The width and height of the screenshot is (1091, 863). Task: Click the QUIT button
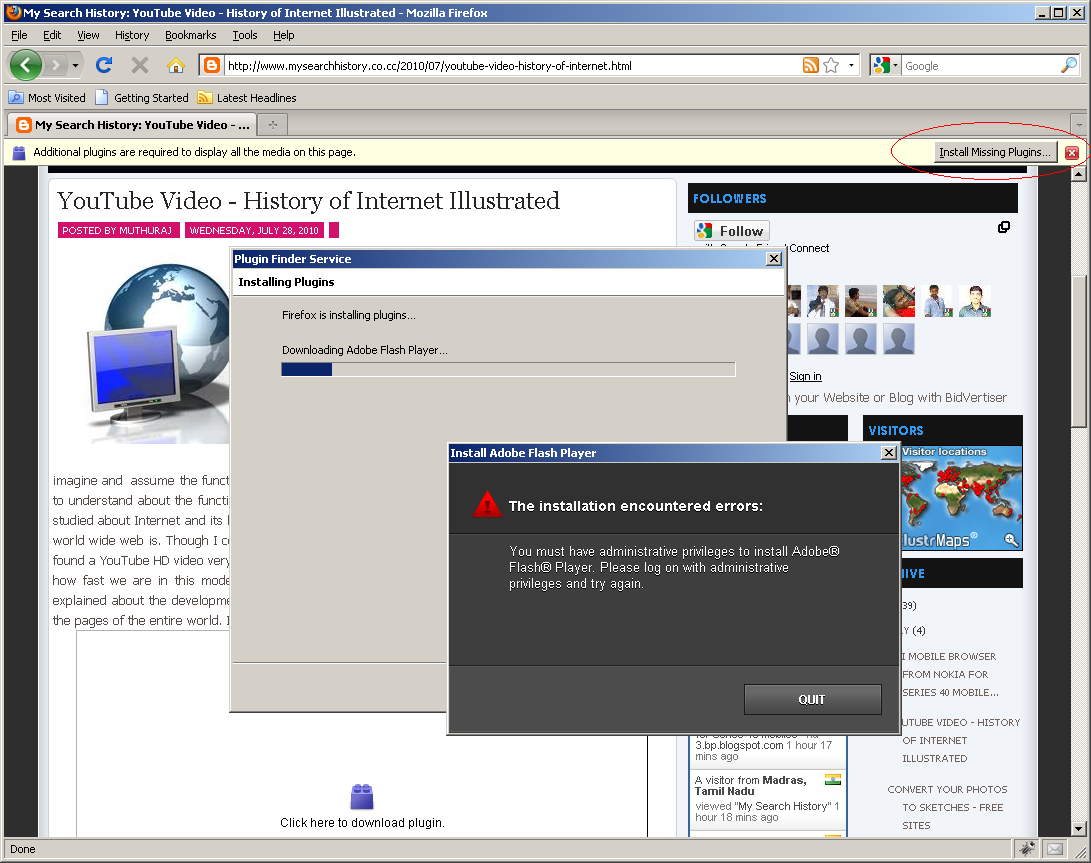point(813,699)
